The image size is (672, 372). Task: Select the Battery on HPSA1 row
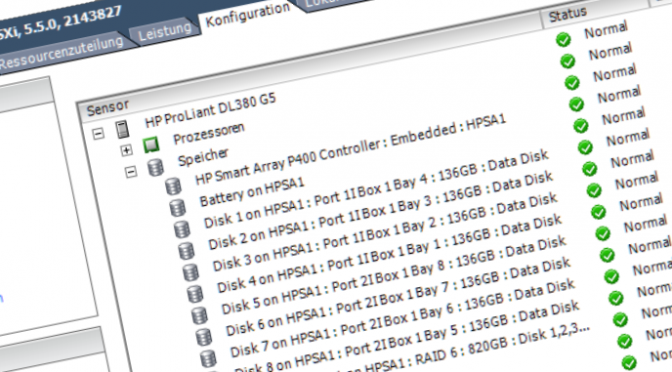coord(252,192)
